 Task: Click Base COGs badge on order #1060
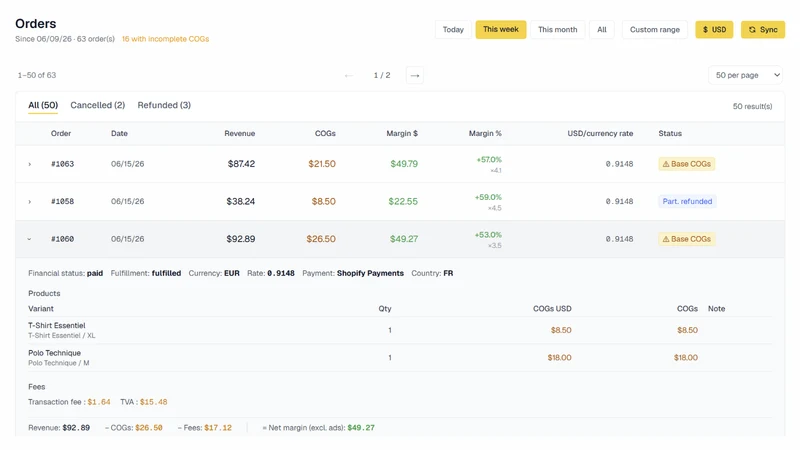coord(686,239)
